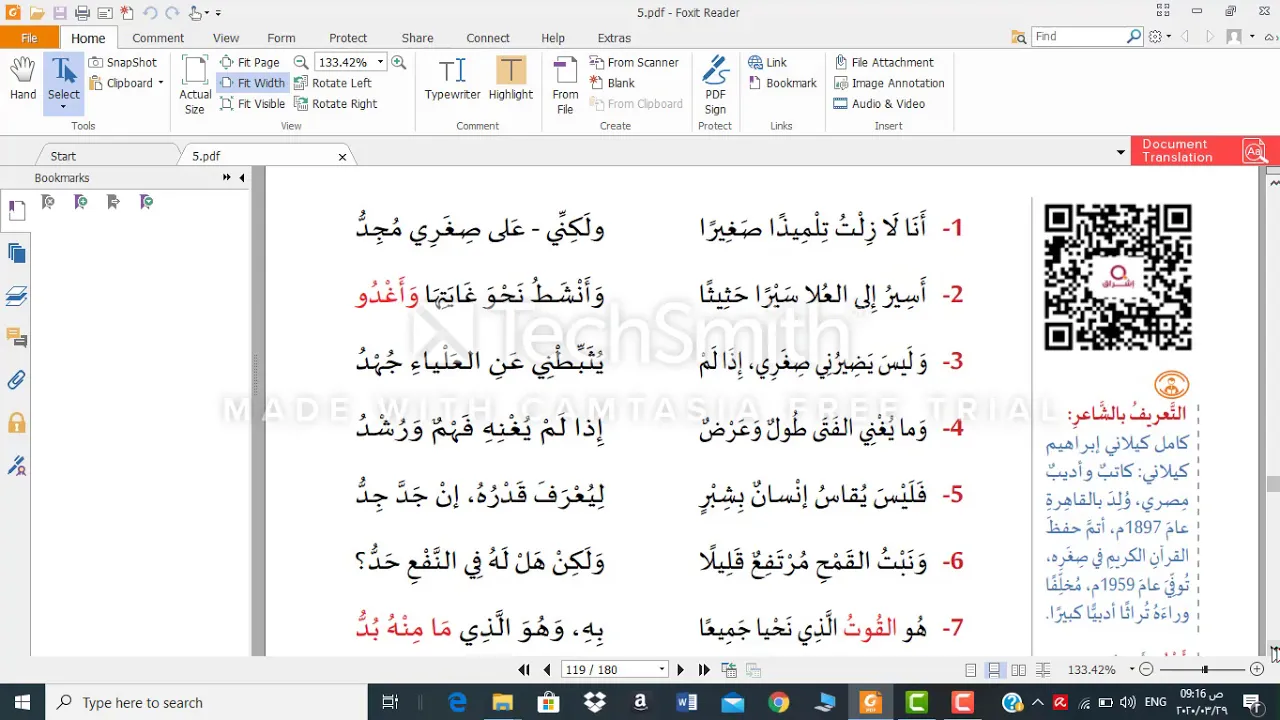The width and height of the screenshot is (1280, 720).
Task: Click the status bar zoom in plus
Action: 1257,669
